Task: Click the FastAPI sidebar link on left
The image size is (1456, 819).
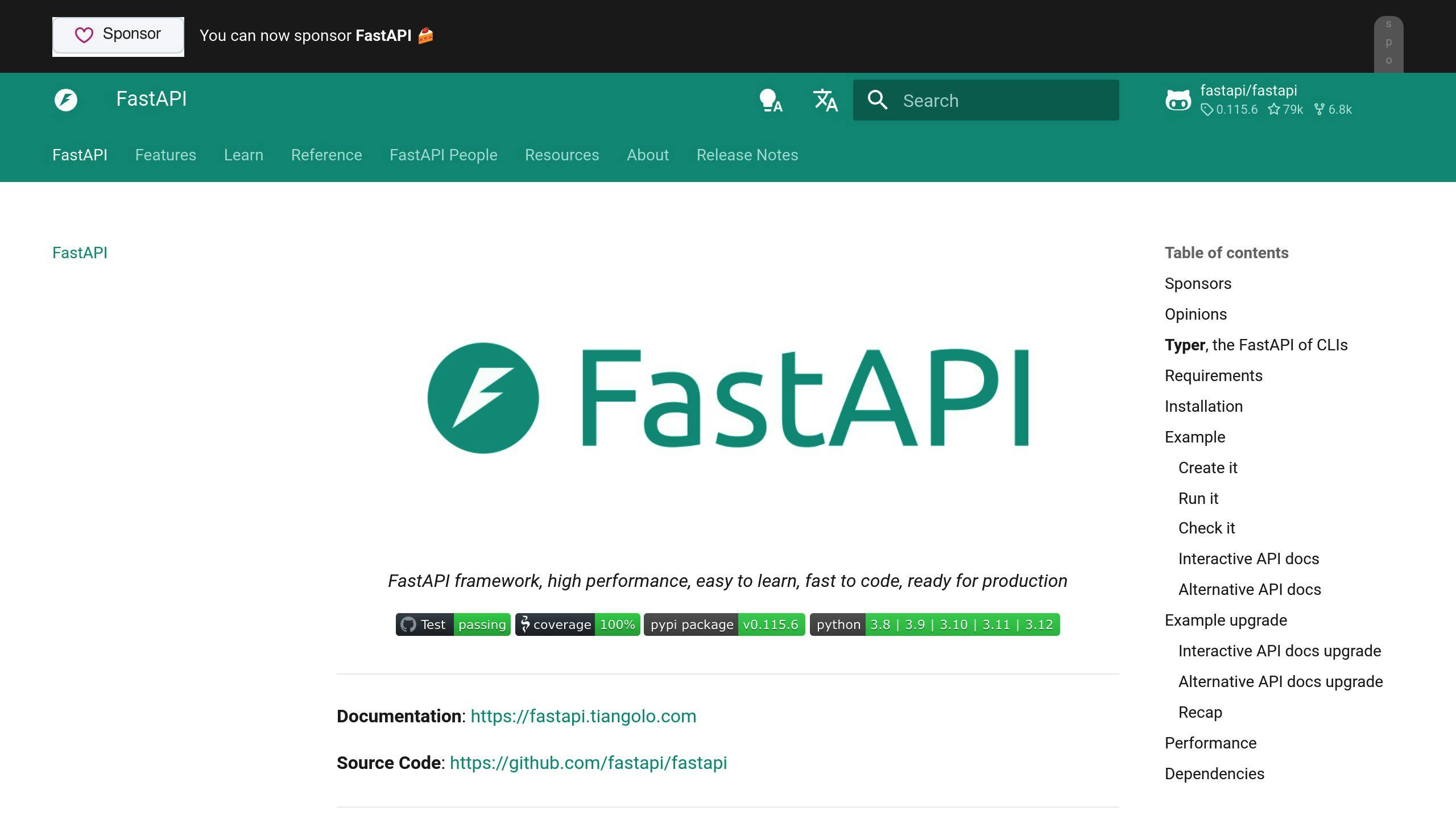Action: pos(80,253)
